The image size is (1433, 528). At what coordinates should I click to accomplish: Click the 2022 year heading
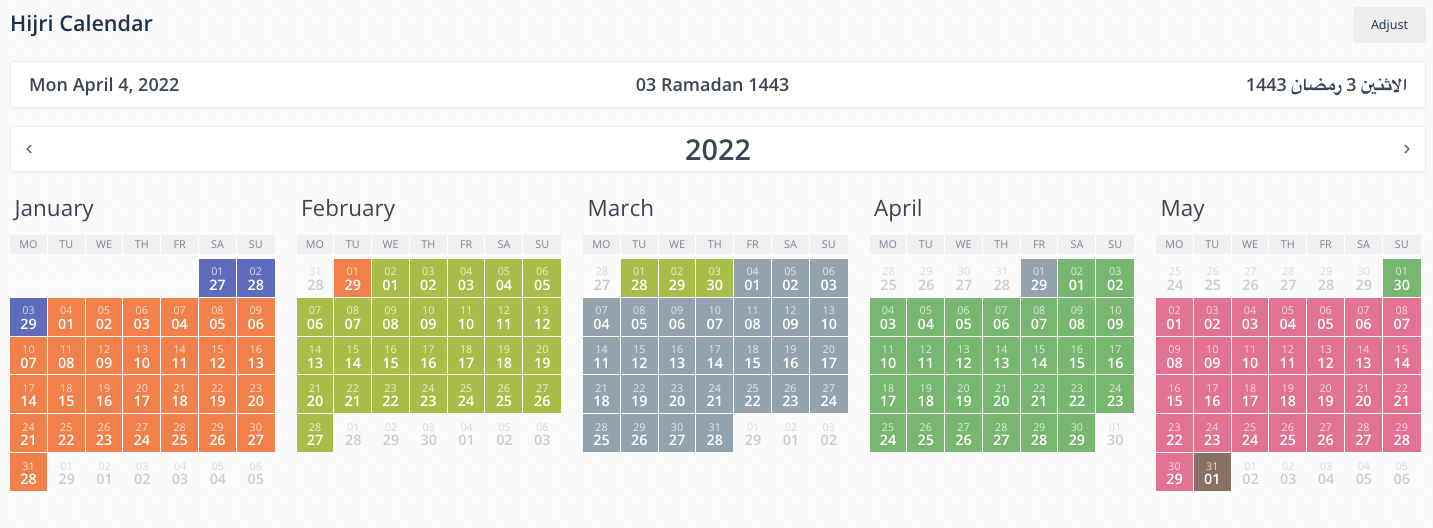[717, 149]
